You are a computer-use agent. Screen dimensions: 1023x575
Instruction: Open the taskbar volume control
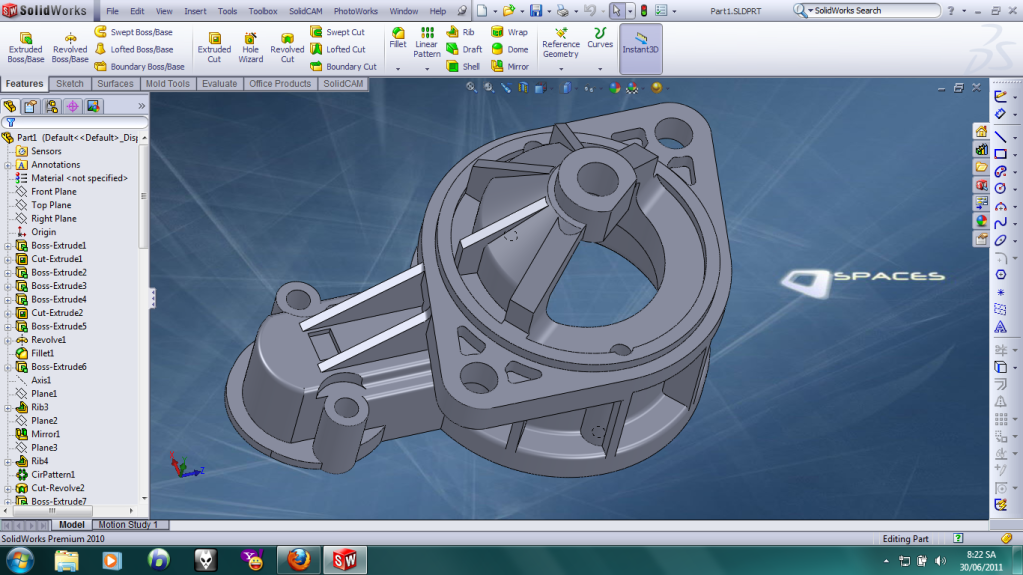[x=940, y=561]
